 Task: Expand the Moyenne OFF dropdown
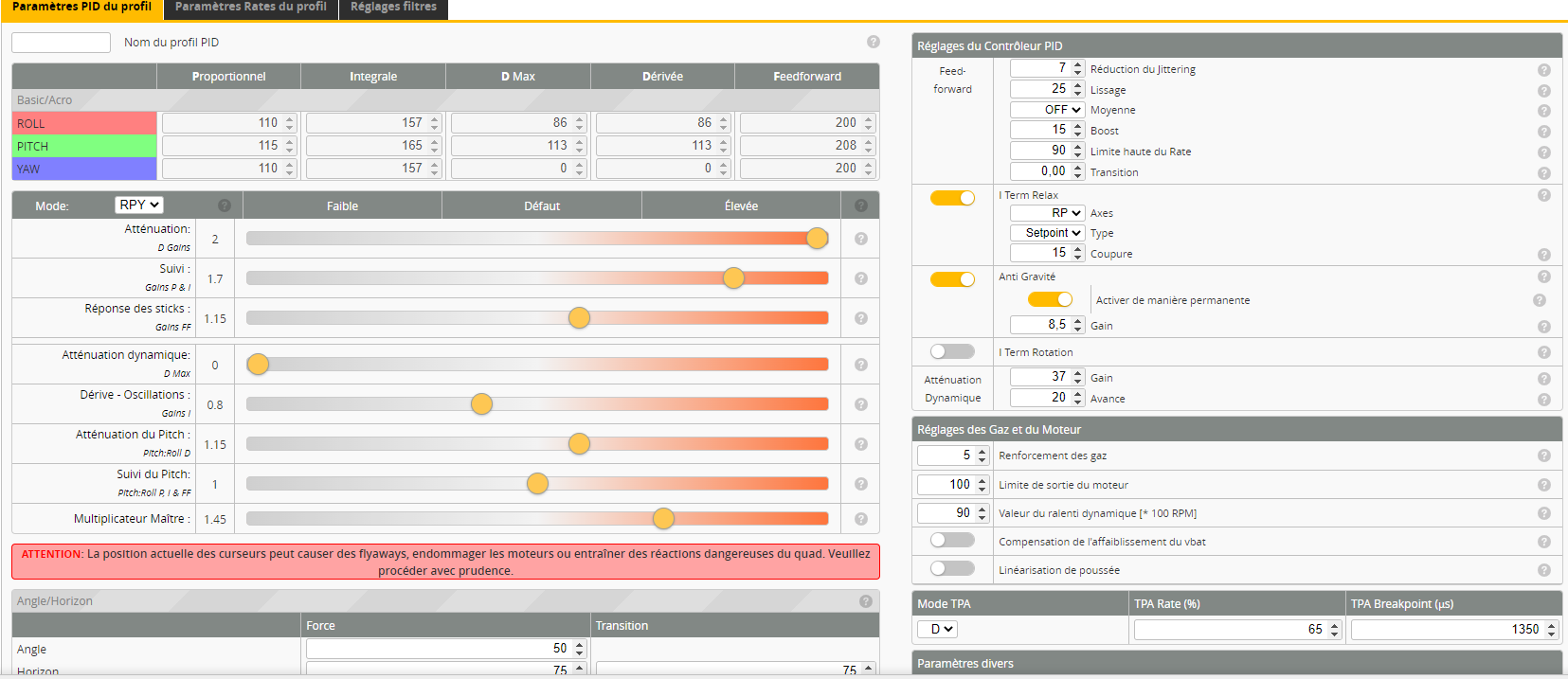(1047, 110)
